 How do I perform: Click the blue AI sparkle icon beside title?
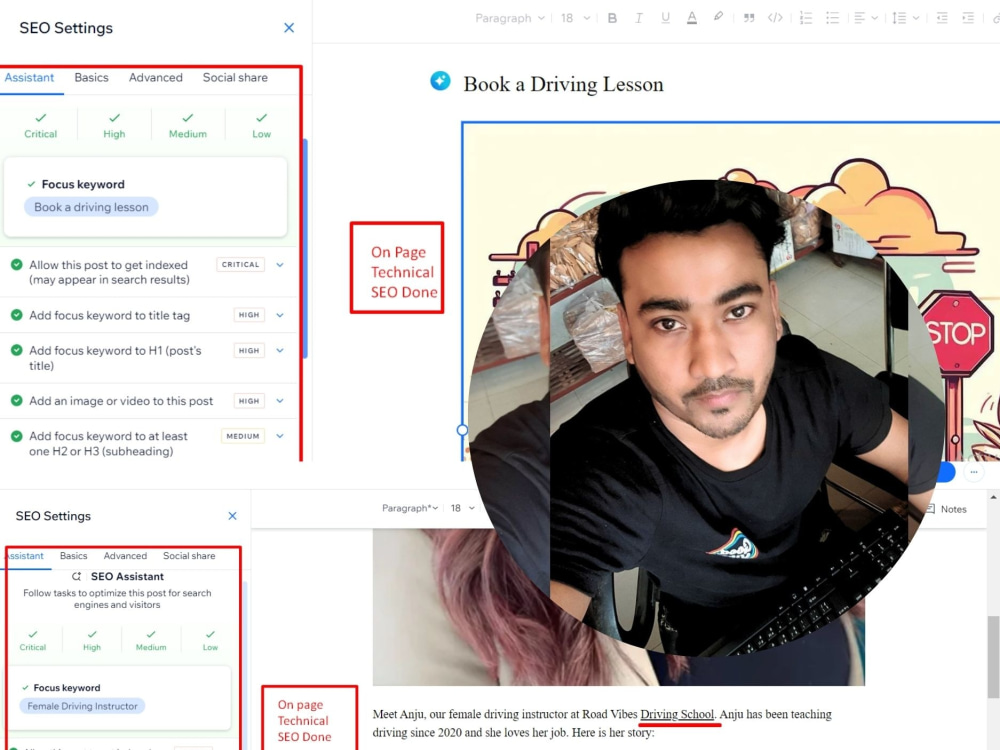tap(440, 81)
